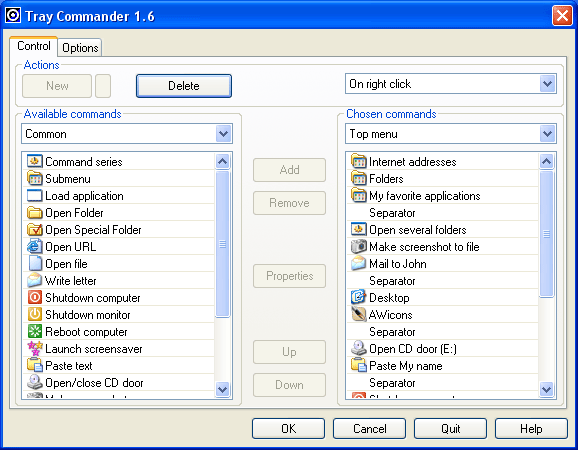The width and height of the screenshot is (578, 450).
Task: Switch to the Options tab
Action: (x=80, y=48)
